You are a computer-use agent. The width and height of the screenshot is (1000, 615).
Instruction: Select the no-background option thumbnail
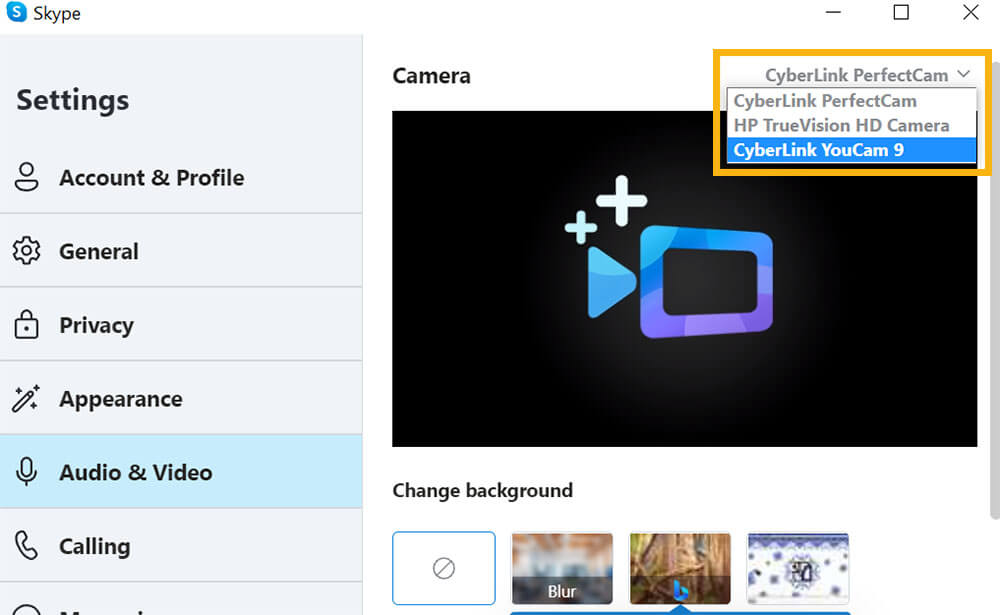pyautogui.click(x=444, y=568)
